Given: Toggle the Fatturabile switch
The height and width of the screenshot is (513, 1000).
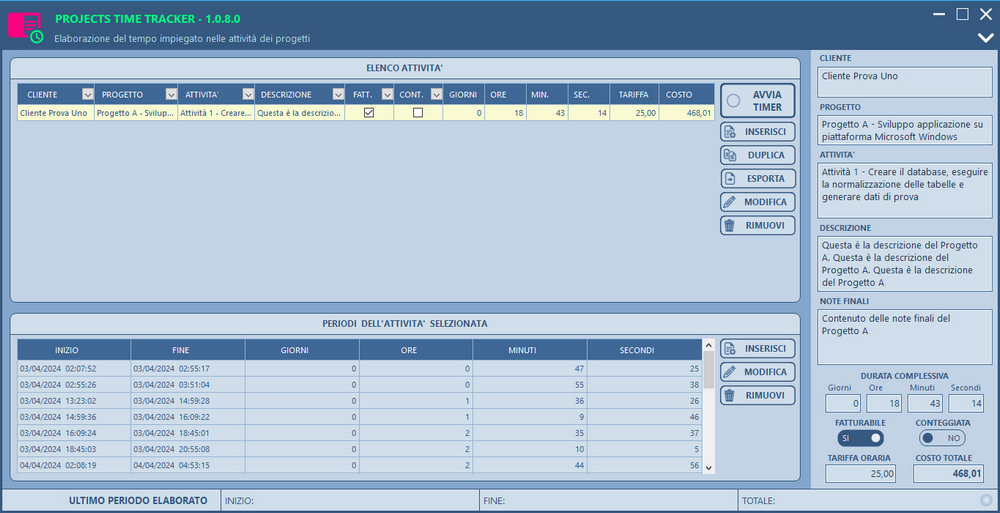Looking at the screenshot, I should tap(860, 438).
